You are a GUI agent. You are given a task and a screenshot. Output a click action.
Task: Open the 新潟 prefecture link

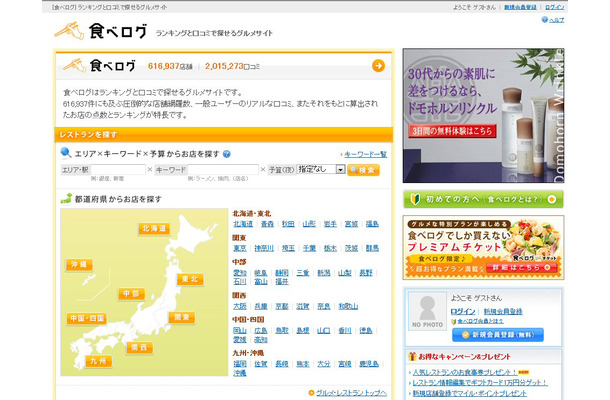click(324, 273)
